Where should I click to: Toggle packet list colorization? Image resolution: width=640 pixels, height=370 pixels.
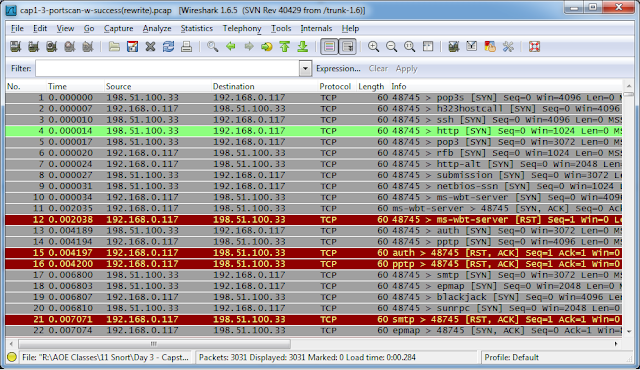click(x=329, y=47)
